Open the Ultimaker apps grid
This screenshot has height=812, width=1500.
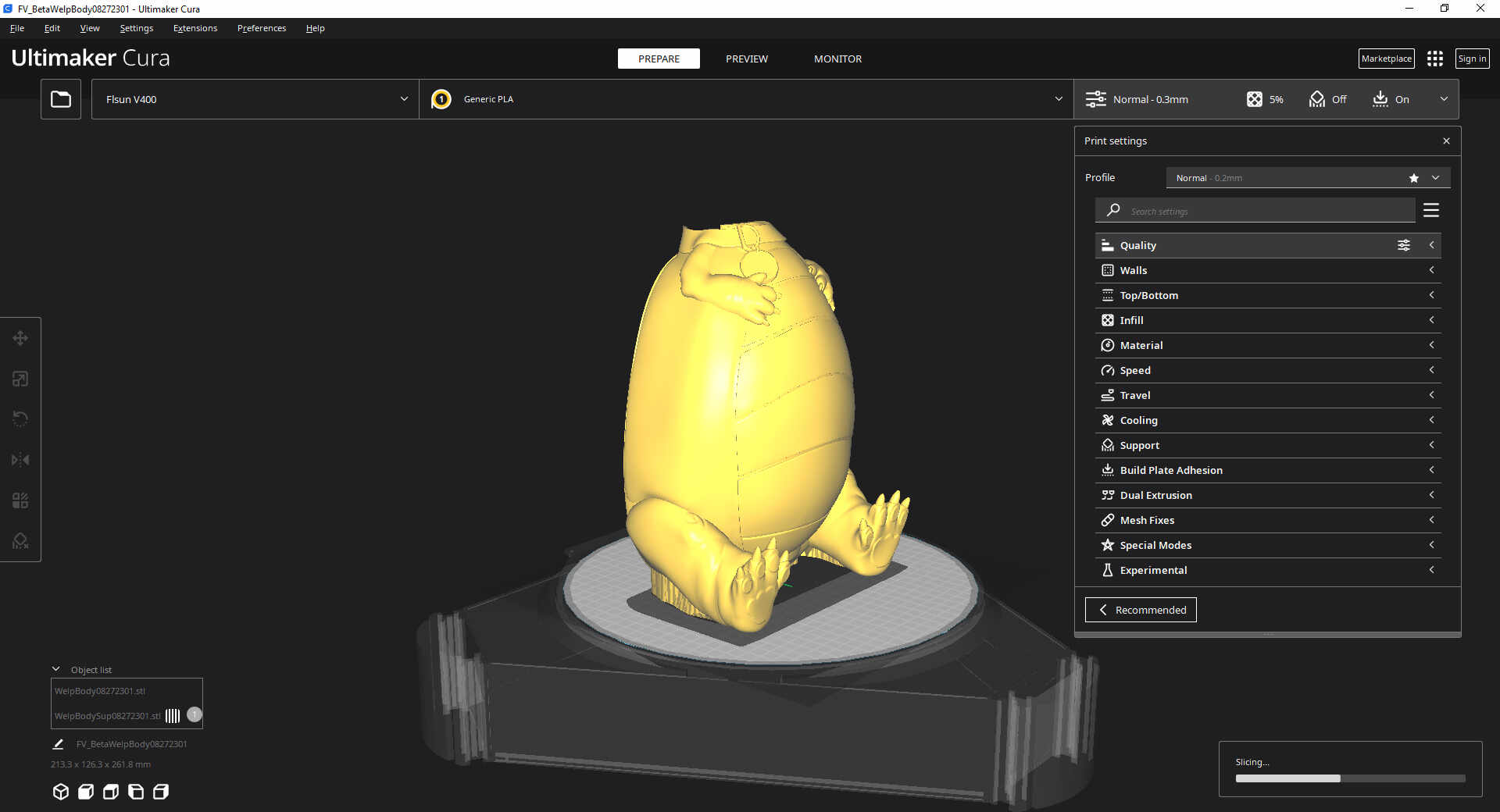[1435, 59]
